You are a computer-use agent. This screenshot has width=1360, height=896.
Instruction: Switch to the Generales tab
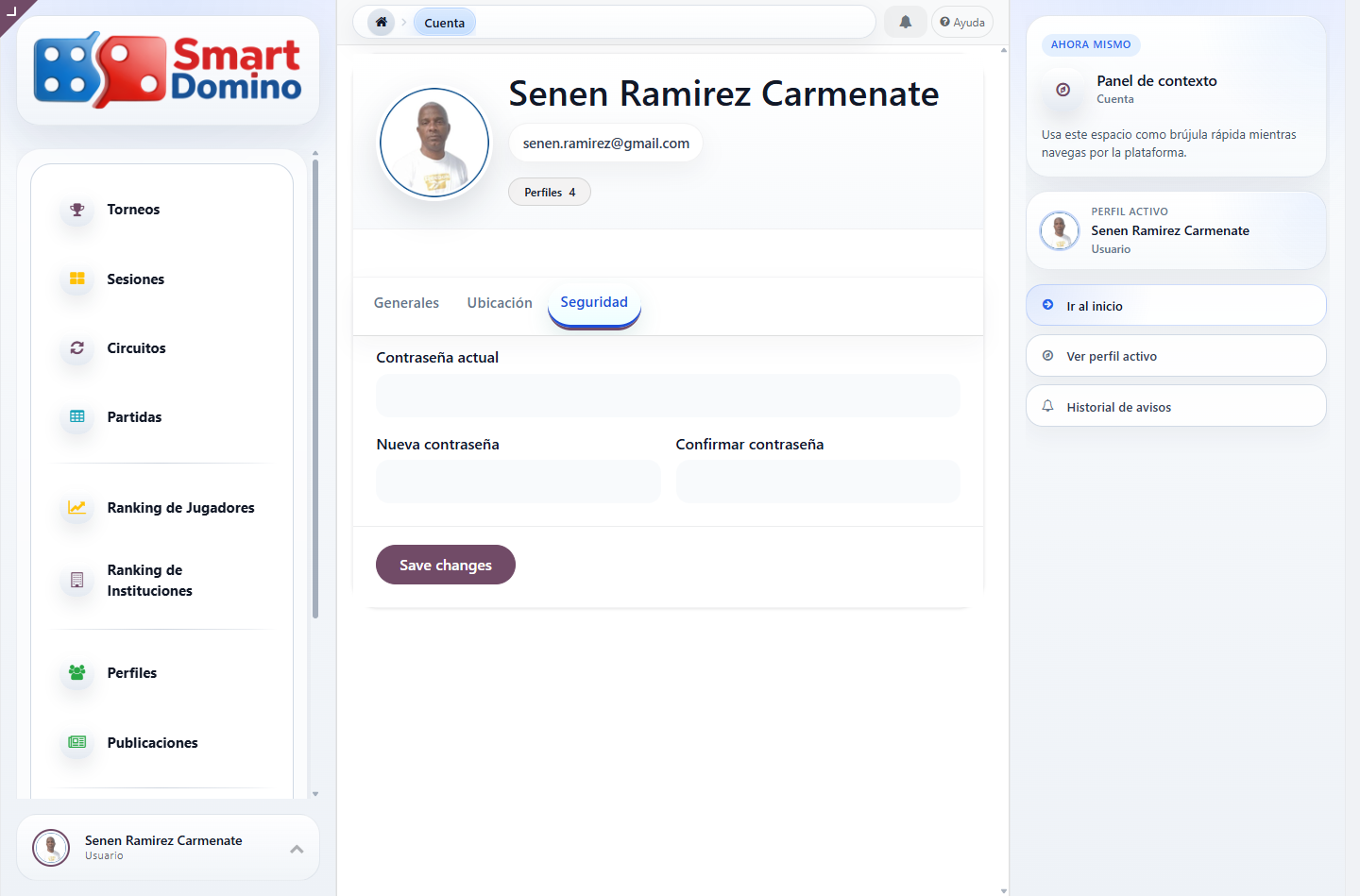pos(406,303)
